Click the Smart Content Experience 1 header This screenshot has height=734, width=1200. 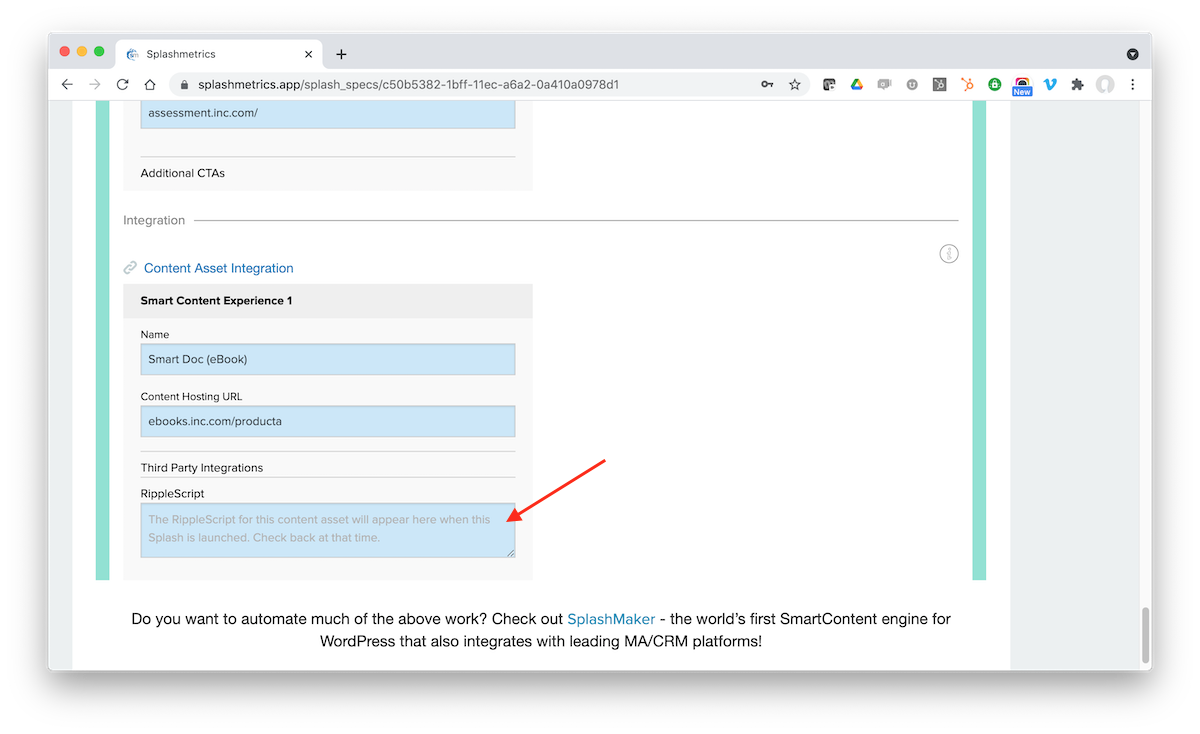coord(328,301)
